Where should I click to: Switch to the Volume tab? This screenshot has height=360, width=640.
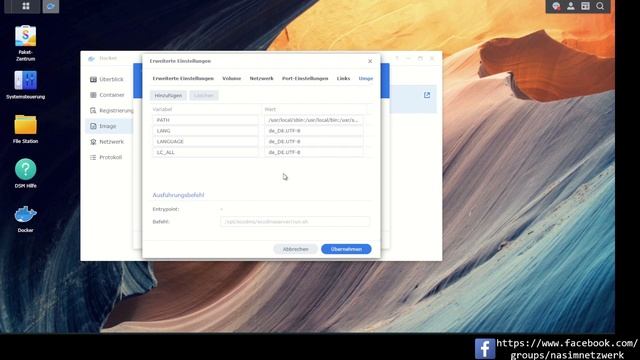point(231,78)
